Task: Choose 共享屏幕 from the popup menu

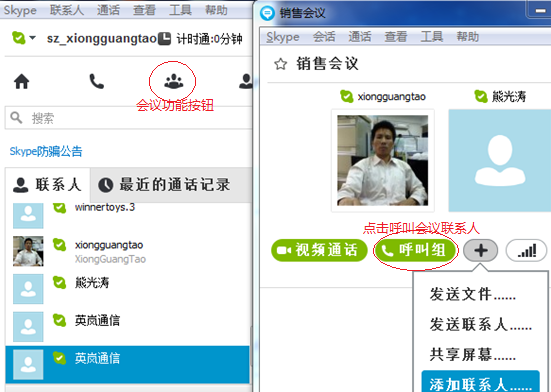Action: pos(473,354)
